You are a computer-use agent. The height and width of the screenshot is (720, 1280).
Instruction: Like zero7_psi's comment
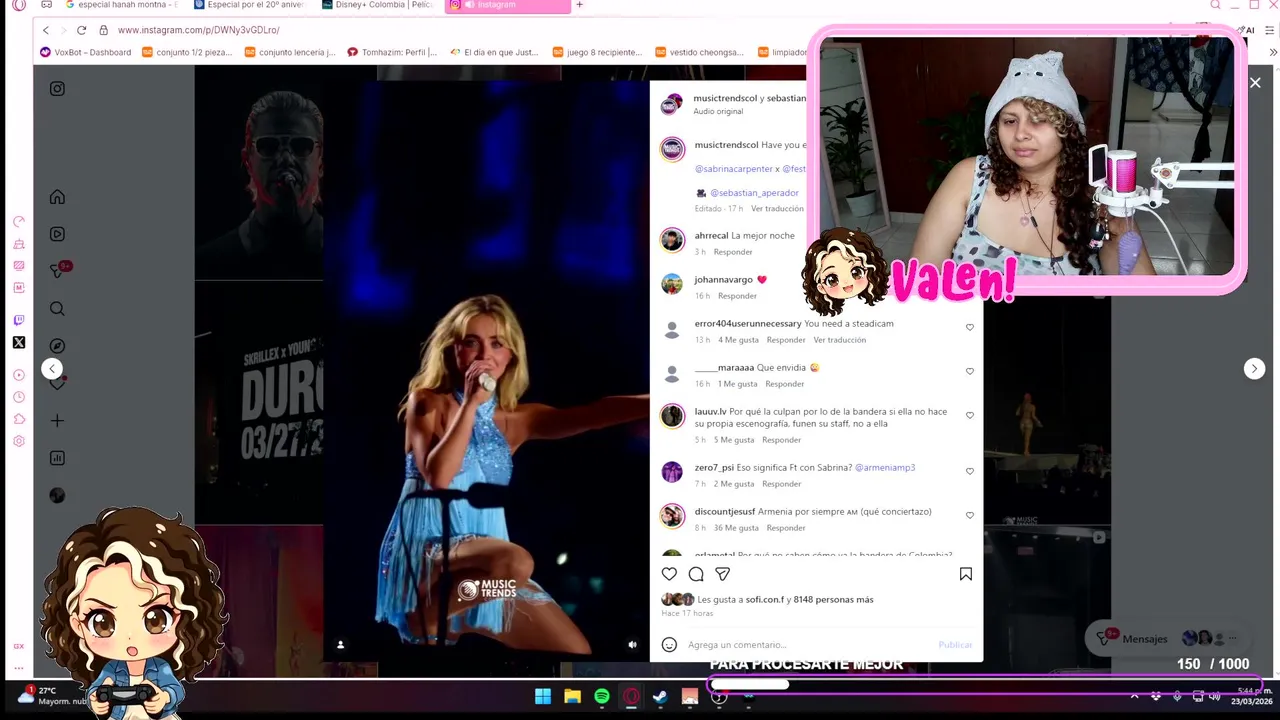tap(969, 471)
